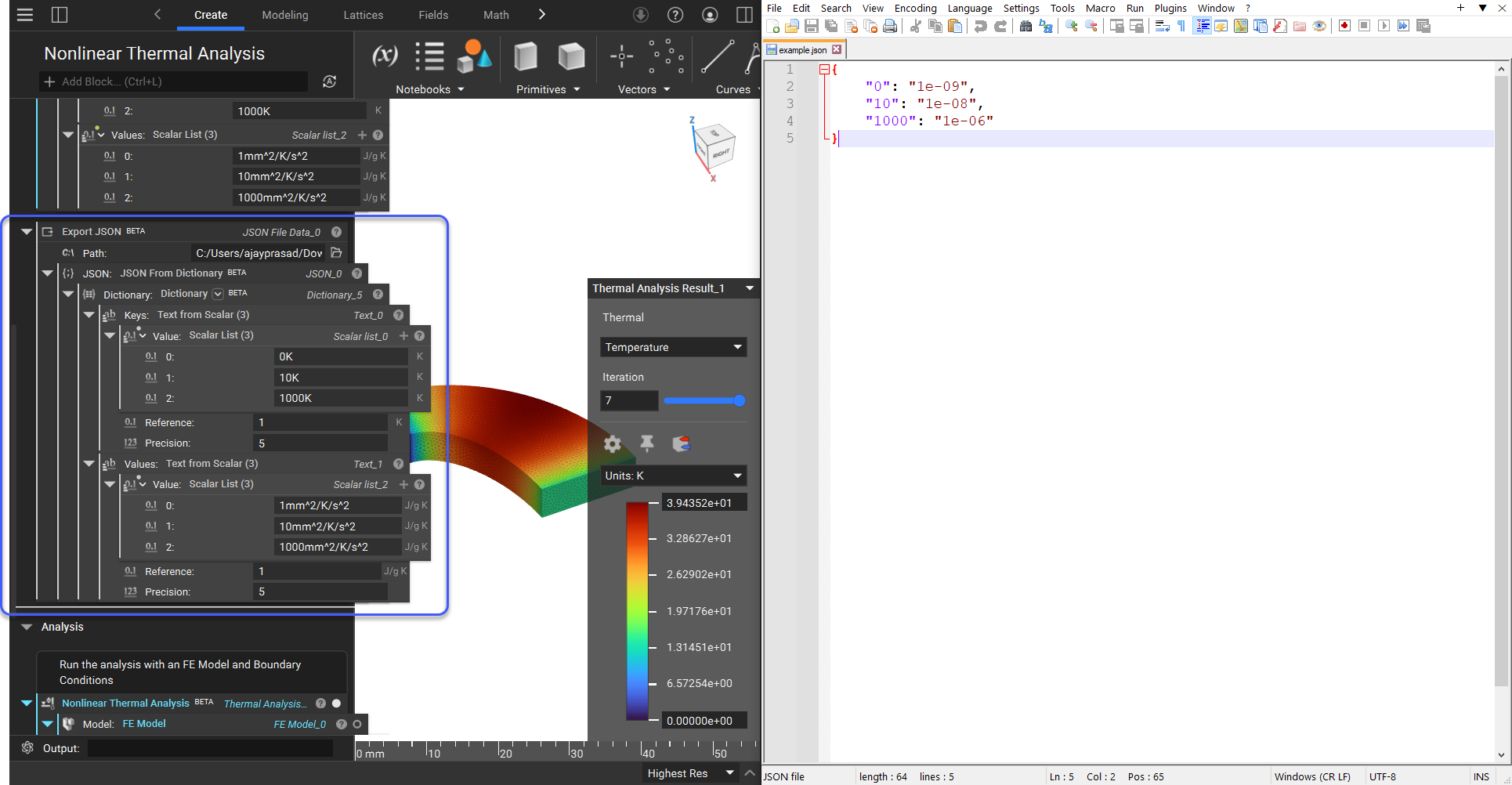Browse folder for Export JSON path

point(336,253)
